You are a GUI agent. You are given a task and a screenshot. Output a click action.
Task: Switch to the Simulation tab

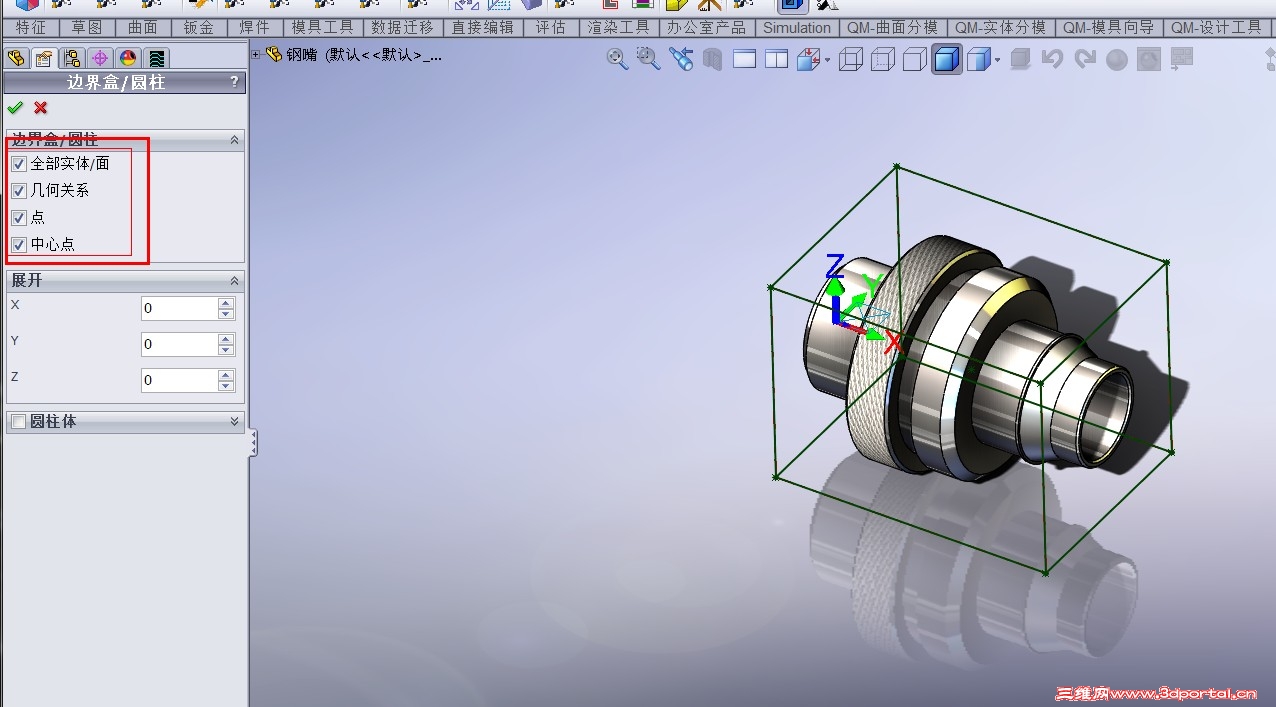click(797, 28)
